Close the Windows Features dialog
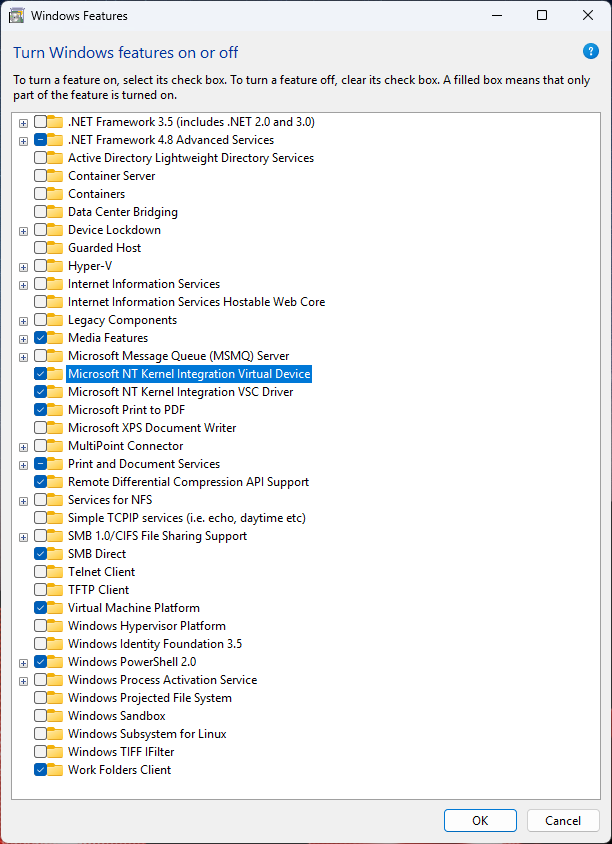Screen dimensions: 612x844 pos(588,16)
